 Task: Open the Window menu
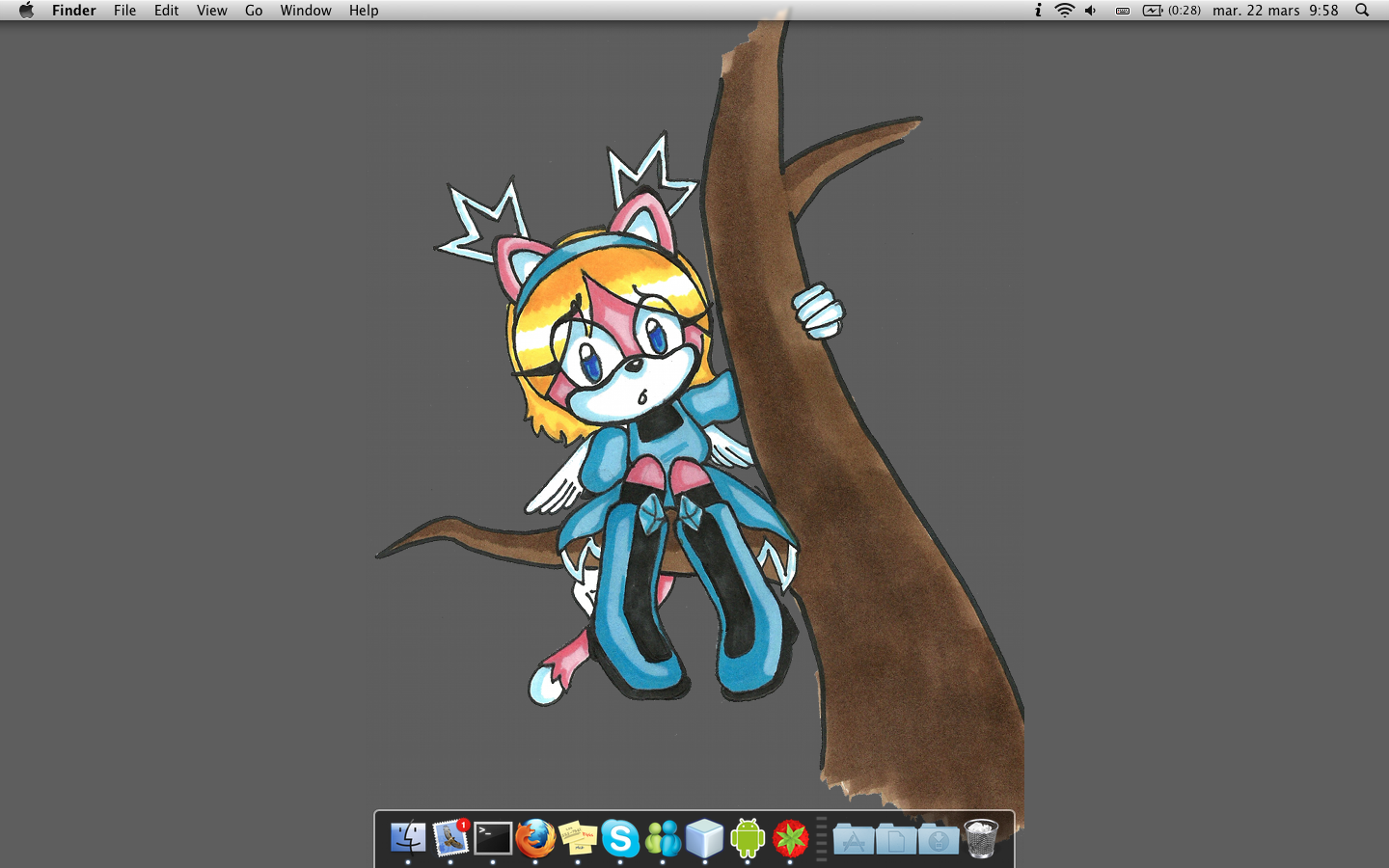pyautogui.click(x=306, y=11)
